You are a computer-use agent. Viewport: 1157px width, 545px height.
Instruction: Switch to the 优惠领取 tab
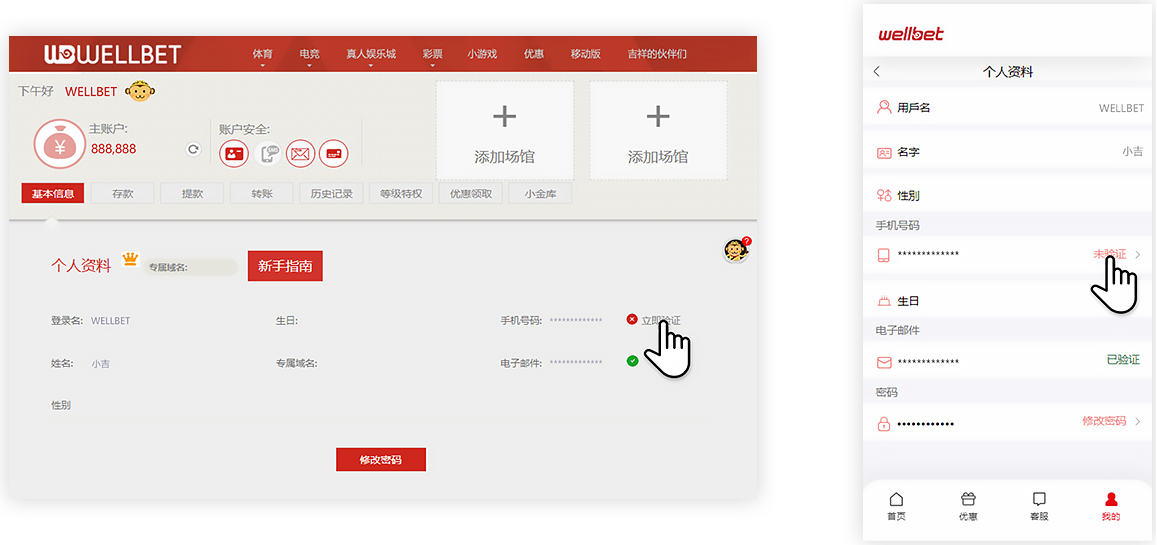[470, 194]
